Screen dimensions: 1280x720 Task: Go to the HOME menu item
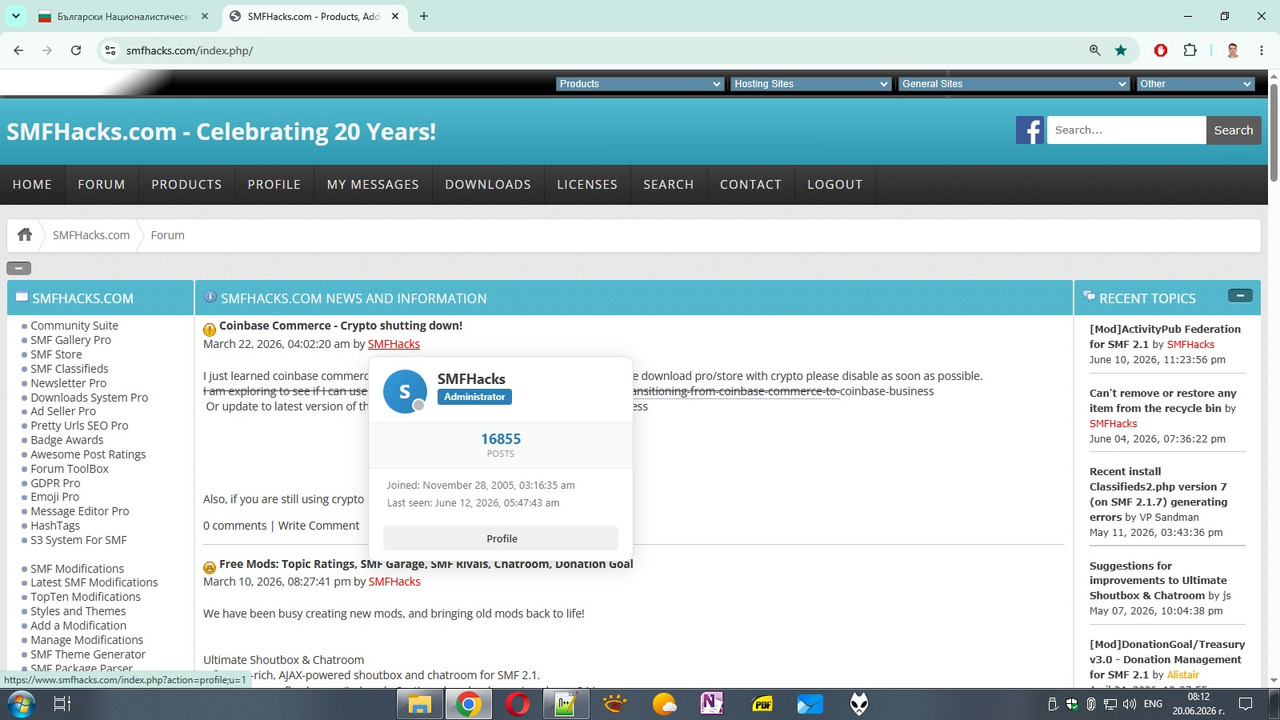click(32, 184)
